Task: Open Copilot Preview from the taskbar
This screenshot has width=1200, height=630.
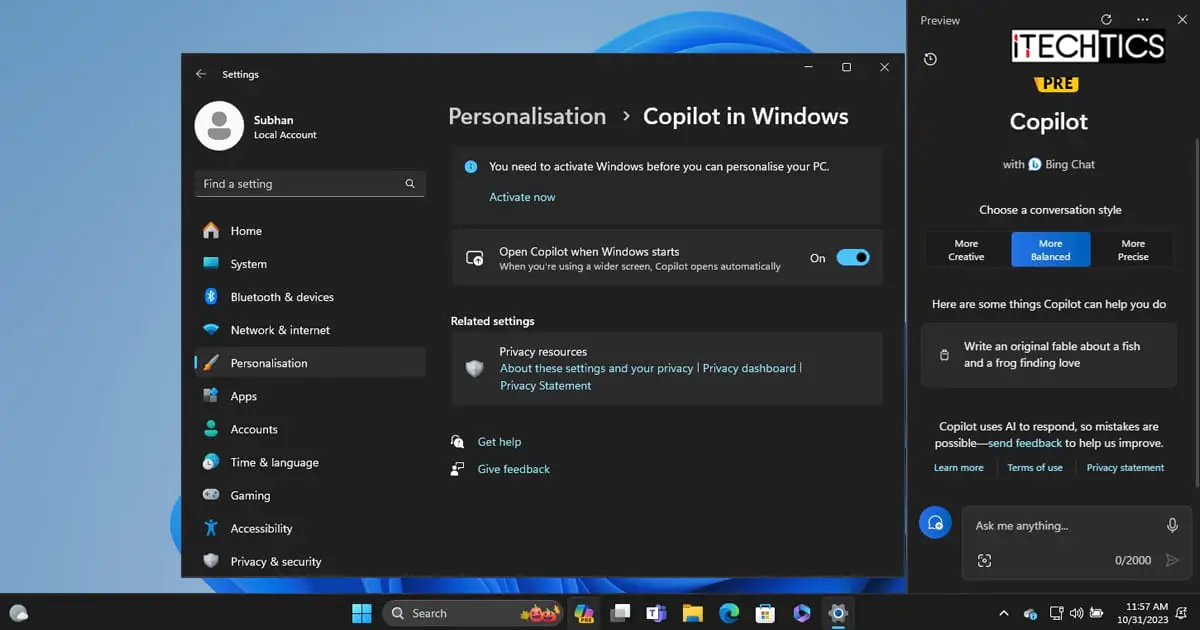Action: pyautogui.click(x=584, y=613)
